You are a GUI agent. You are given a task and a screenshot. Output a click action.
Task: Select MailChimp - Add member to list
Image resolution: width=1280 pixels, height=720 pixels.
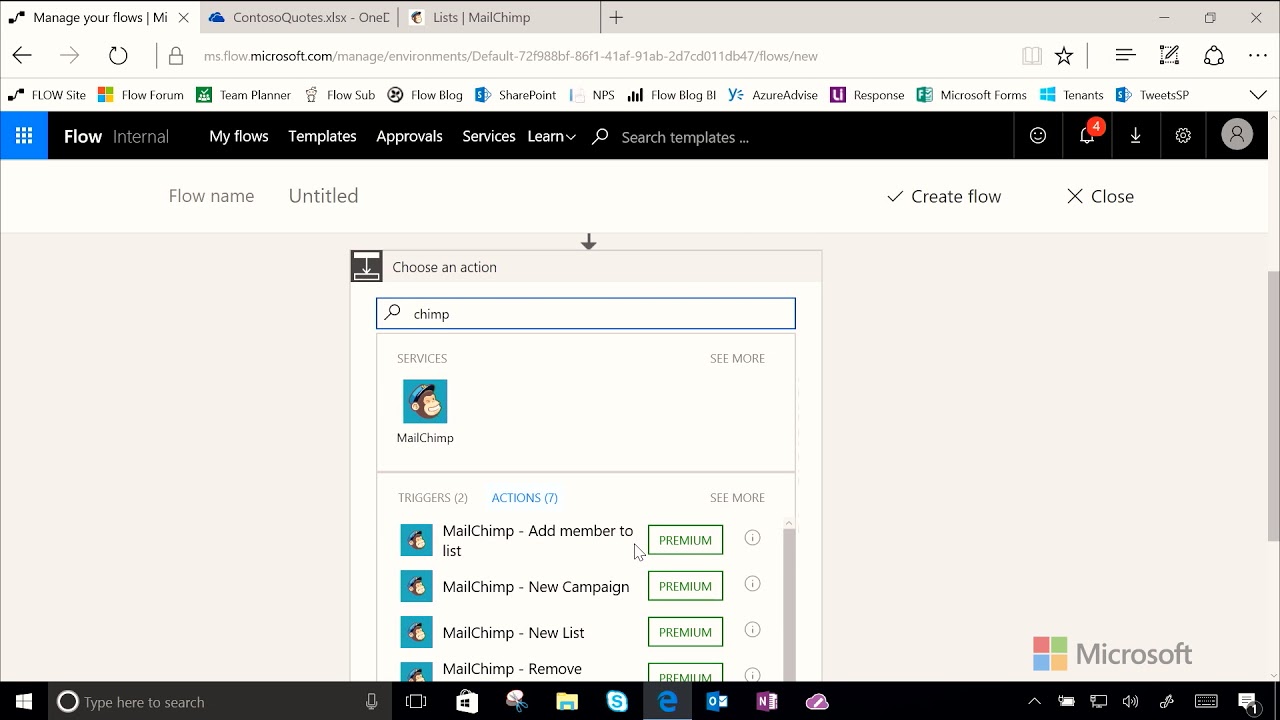pos(538,540)
